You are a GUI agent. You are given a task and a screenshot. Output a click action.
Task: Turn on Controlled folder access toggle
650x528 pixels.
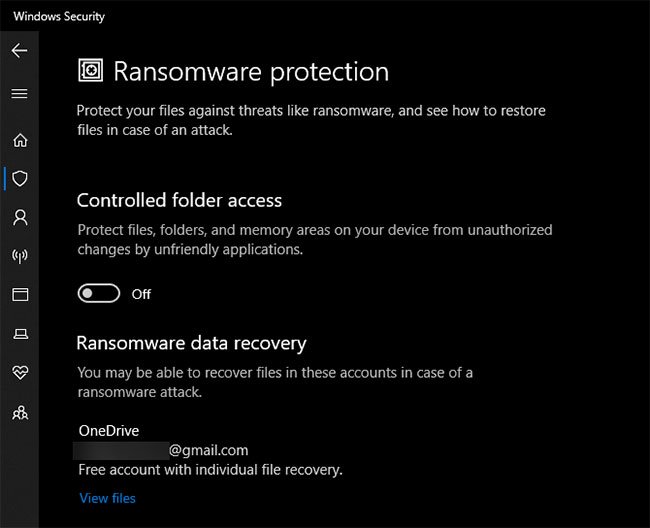coord(99,293)
